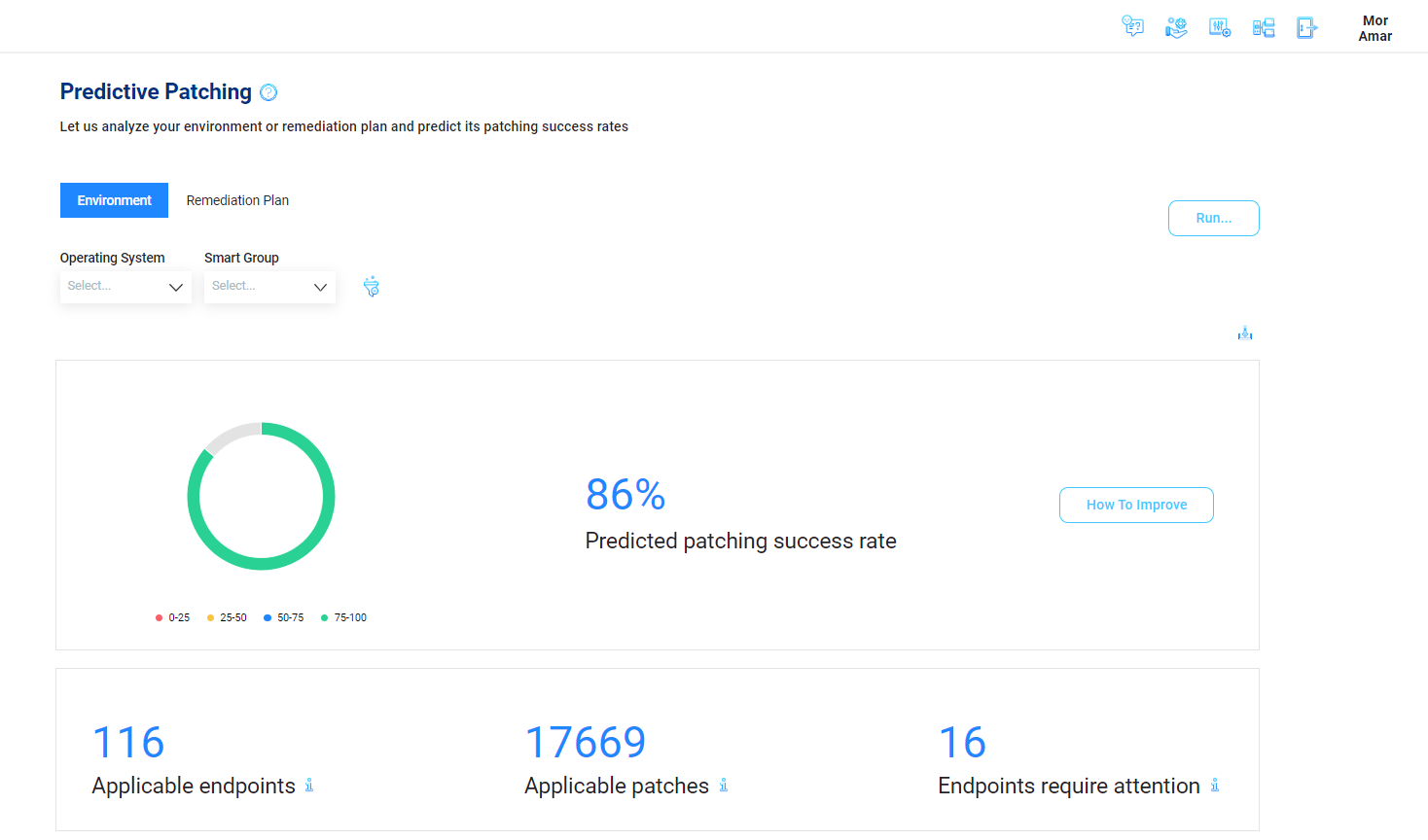Click the info icon beside Applicable patches

click(724, 786)
